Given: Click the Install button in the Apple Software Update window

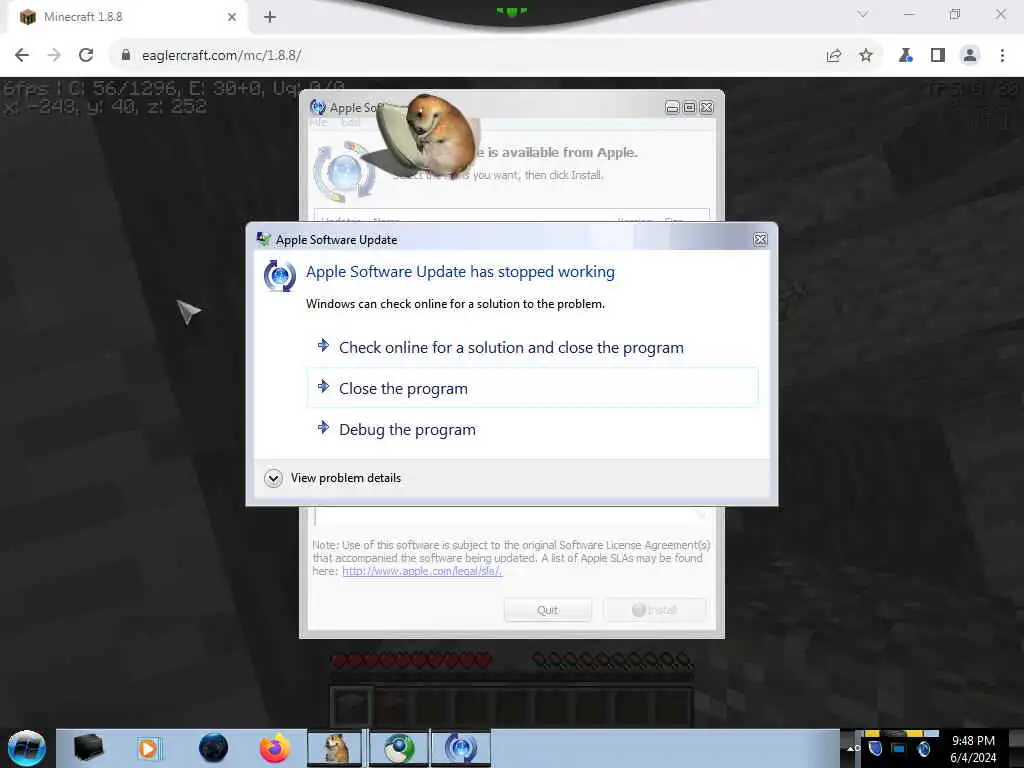Looking at the screenshot, I should (x=654, y=610).
